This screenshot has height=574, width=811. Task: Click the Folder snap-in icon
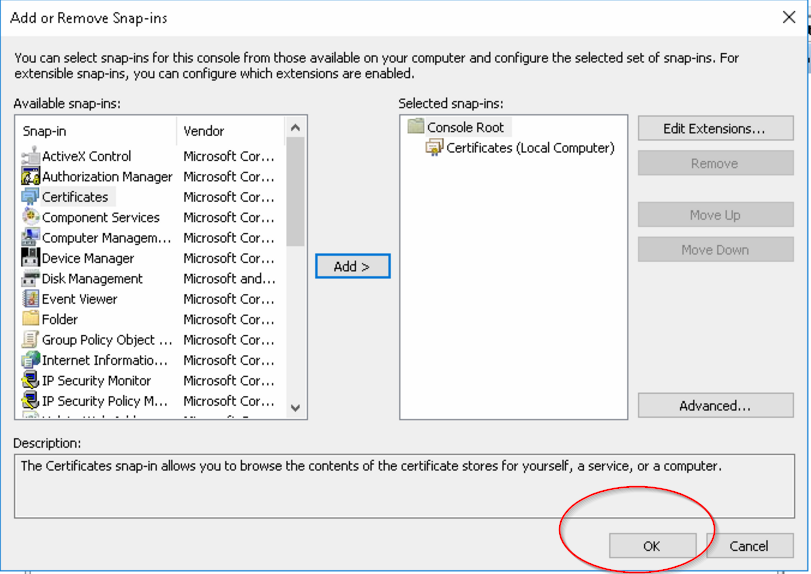coord(31,319)
